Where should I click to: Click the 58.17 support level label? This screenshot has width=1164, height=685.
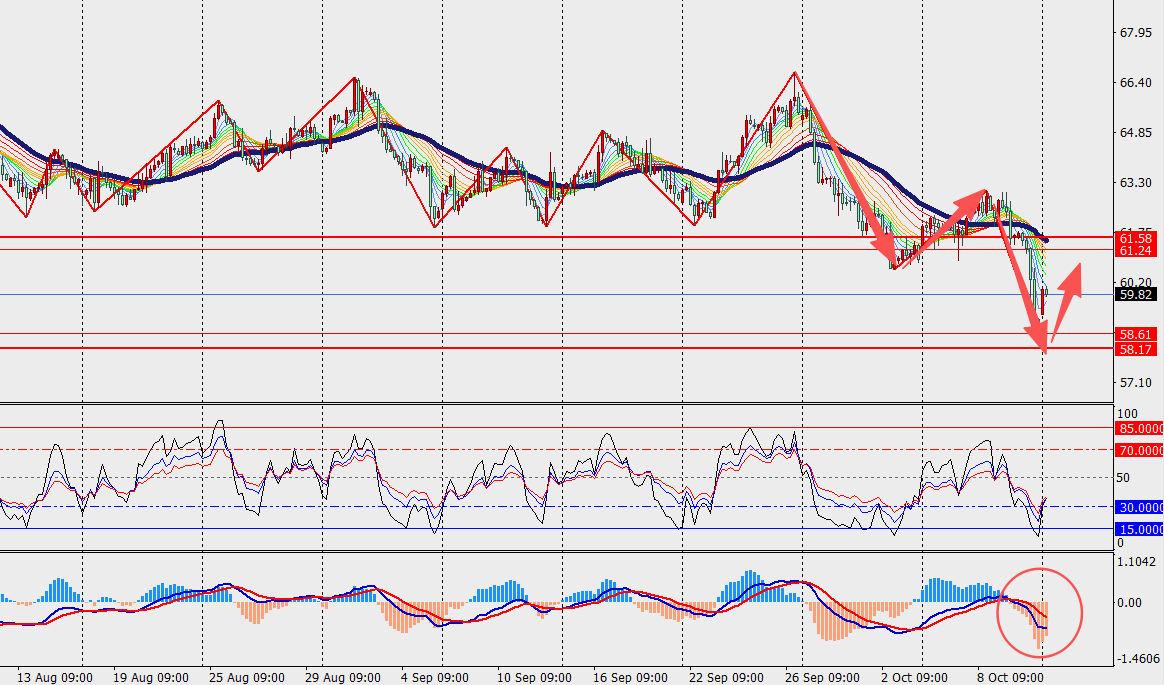[x=1137, y=349]
